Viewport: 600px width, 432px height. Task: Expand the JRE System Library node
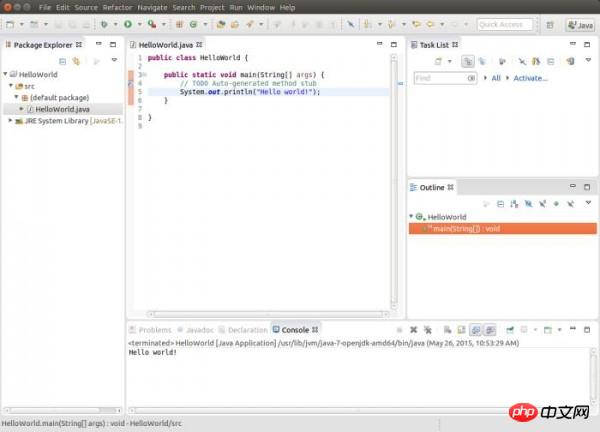10,121
